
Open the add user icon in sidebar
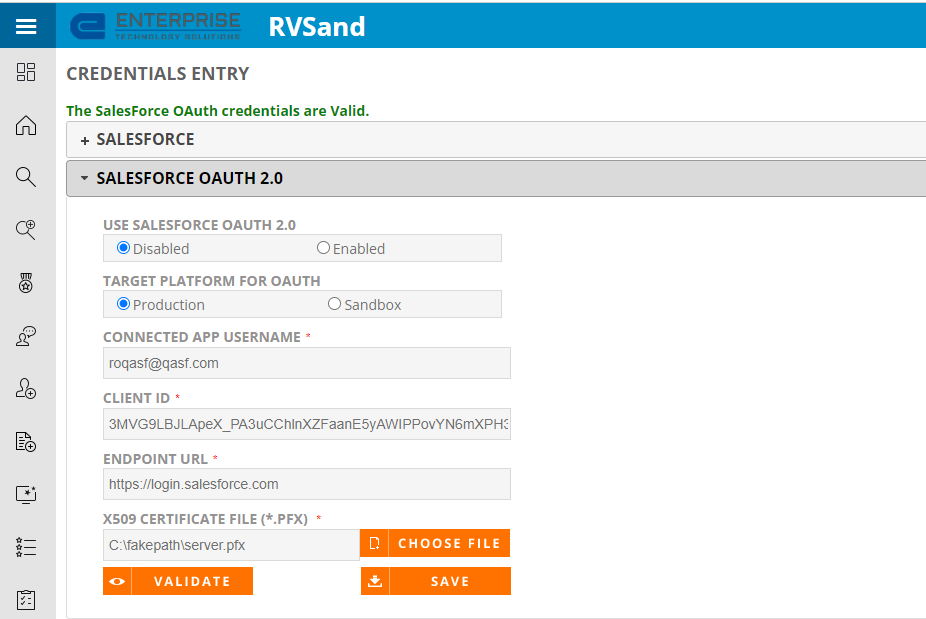tap(26, 389)
